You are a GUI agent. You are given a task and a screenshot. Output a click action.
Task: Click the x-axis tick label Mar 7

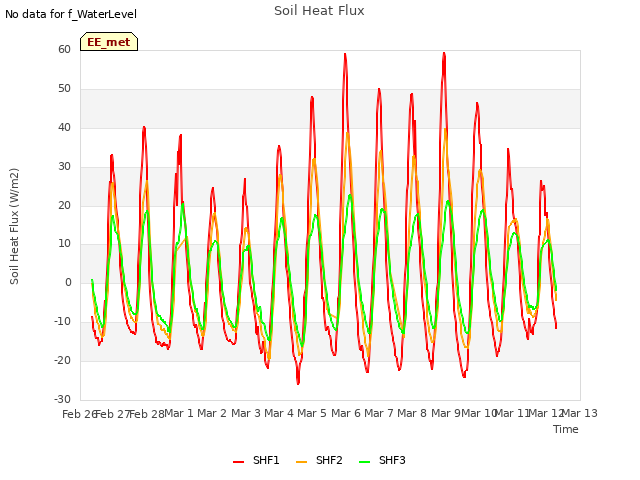[379, 413]
